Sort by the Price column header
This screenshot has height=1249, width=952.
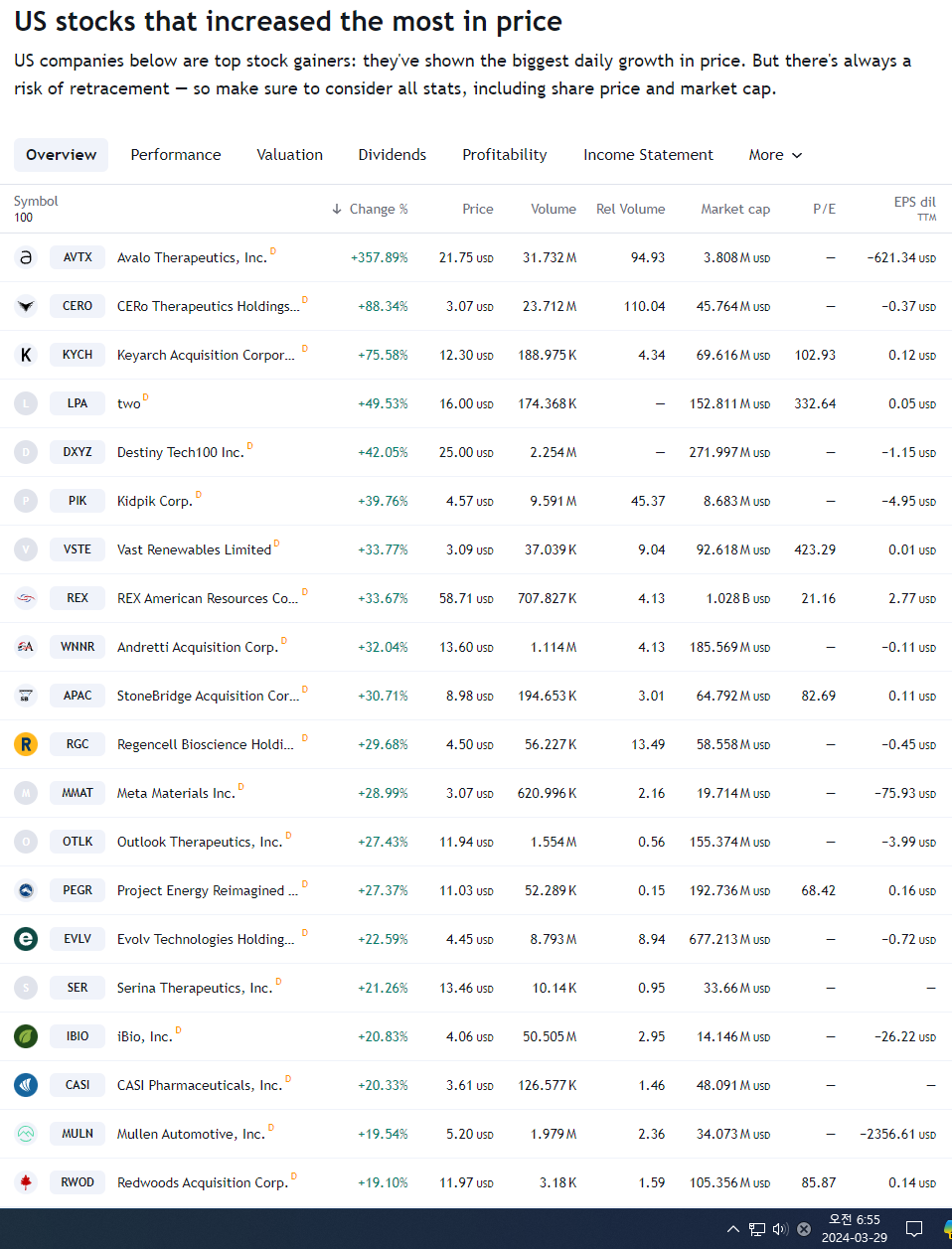pos(478,209)
